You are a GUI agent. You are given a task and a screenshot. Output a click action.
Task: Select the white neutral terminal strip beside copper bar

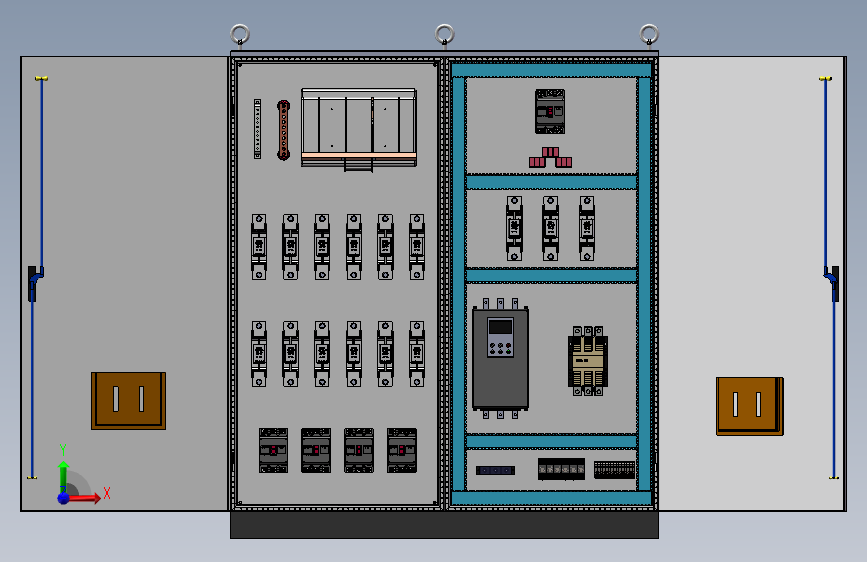tap(257, 129)
